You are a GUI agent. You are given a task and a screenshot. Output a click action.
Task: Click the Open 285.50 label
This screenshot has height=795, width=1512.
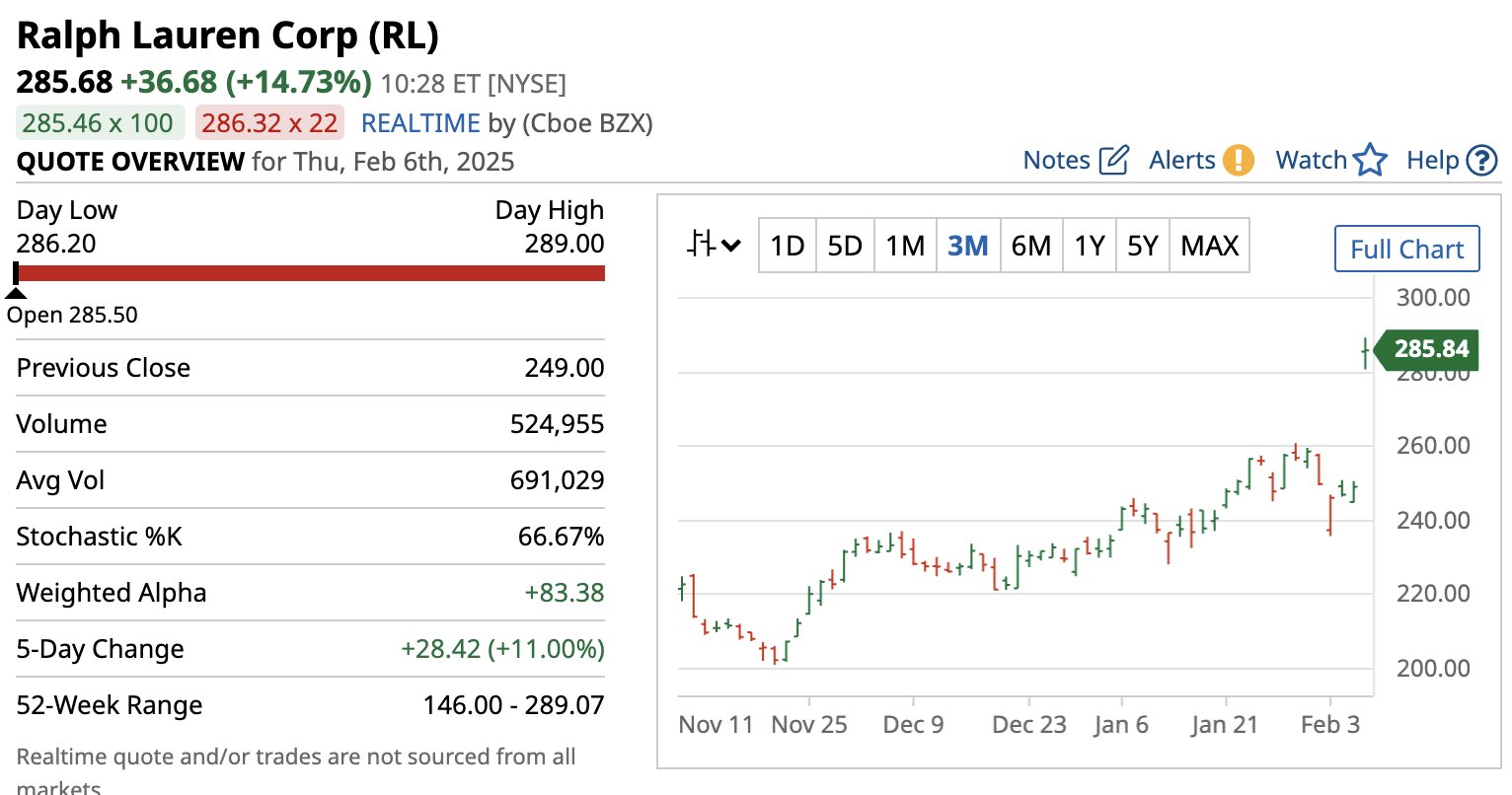(x=72, y=316)
